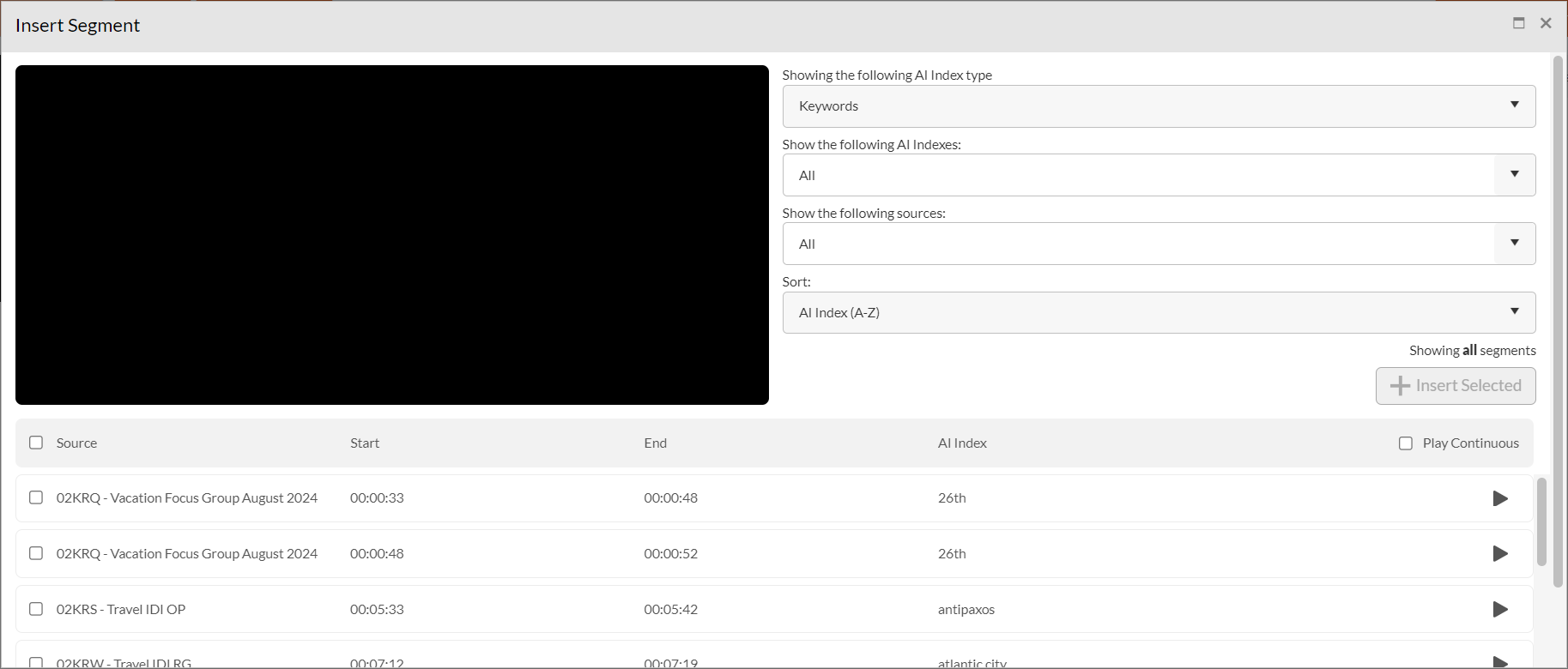Click the Insert Selected button
This screenshot has height=669, width=1568.
(1456, 386)
